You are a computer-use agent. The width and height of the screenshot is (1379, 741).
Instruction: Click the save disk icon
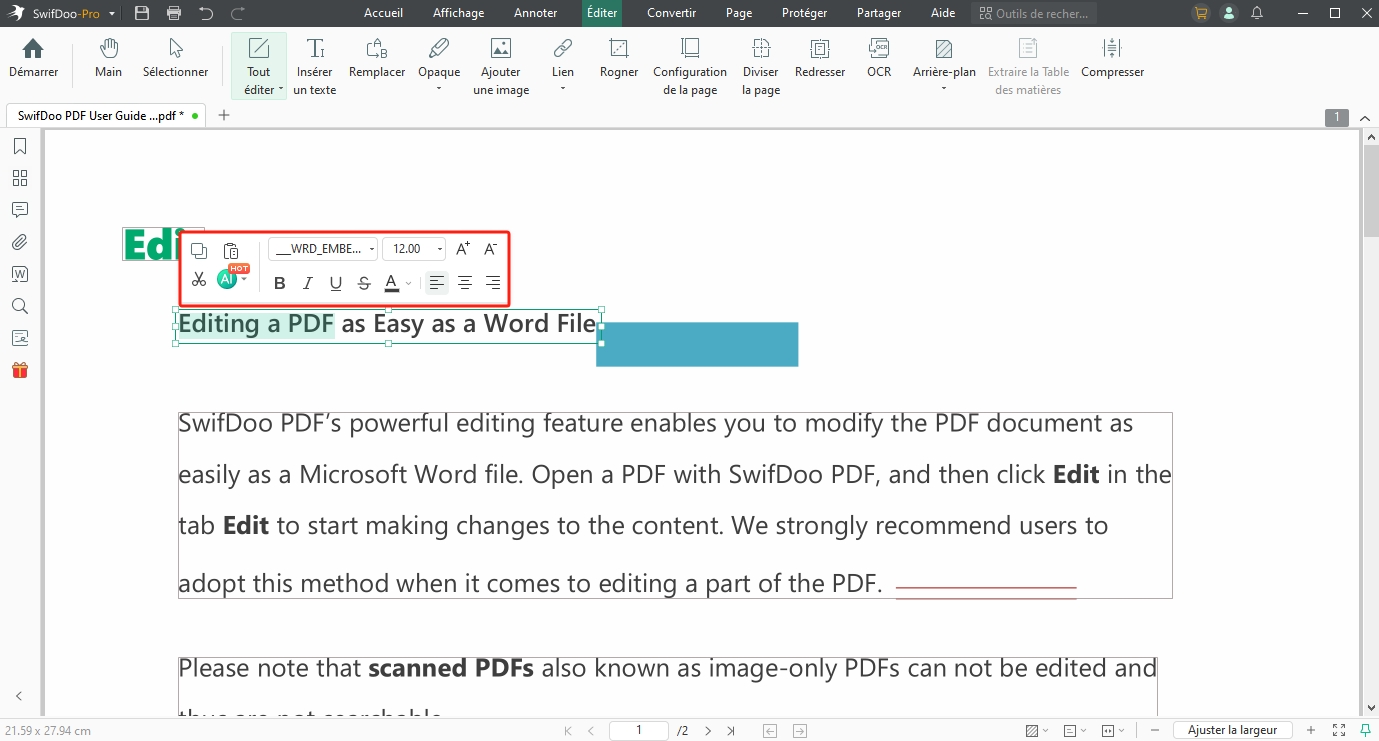click(142, 13)
